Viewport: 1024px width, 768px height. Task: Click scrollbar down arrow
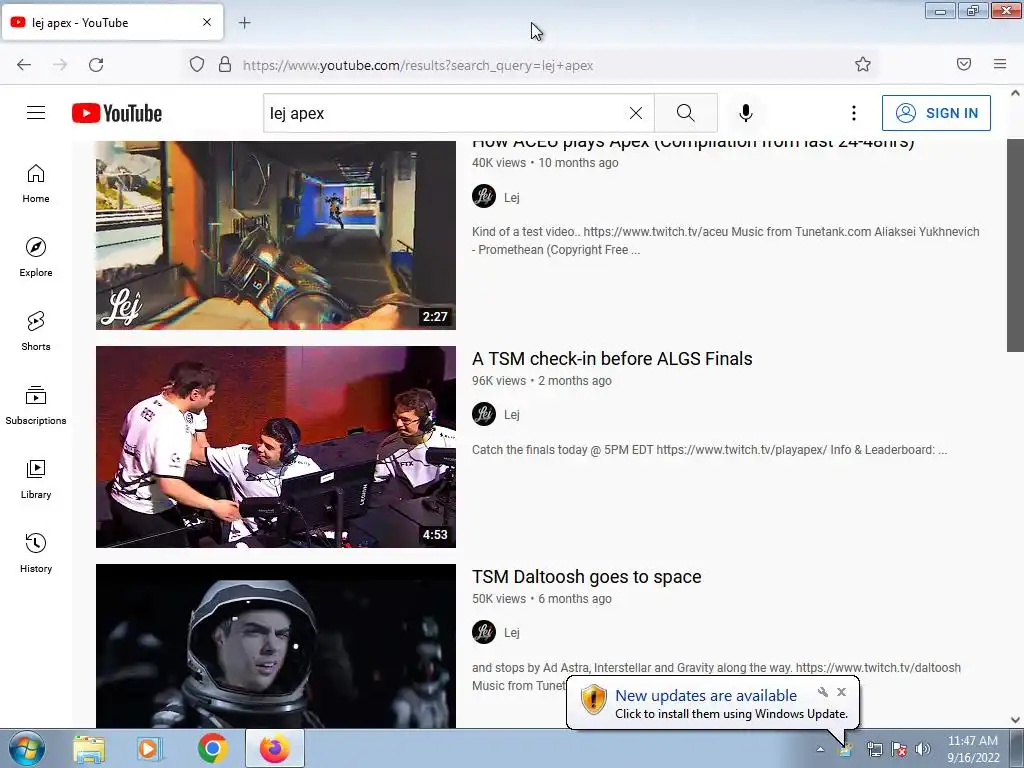point(1015,720)
